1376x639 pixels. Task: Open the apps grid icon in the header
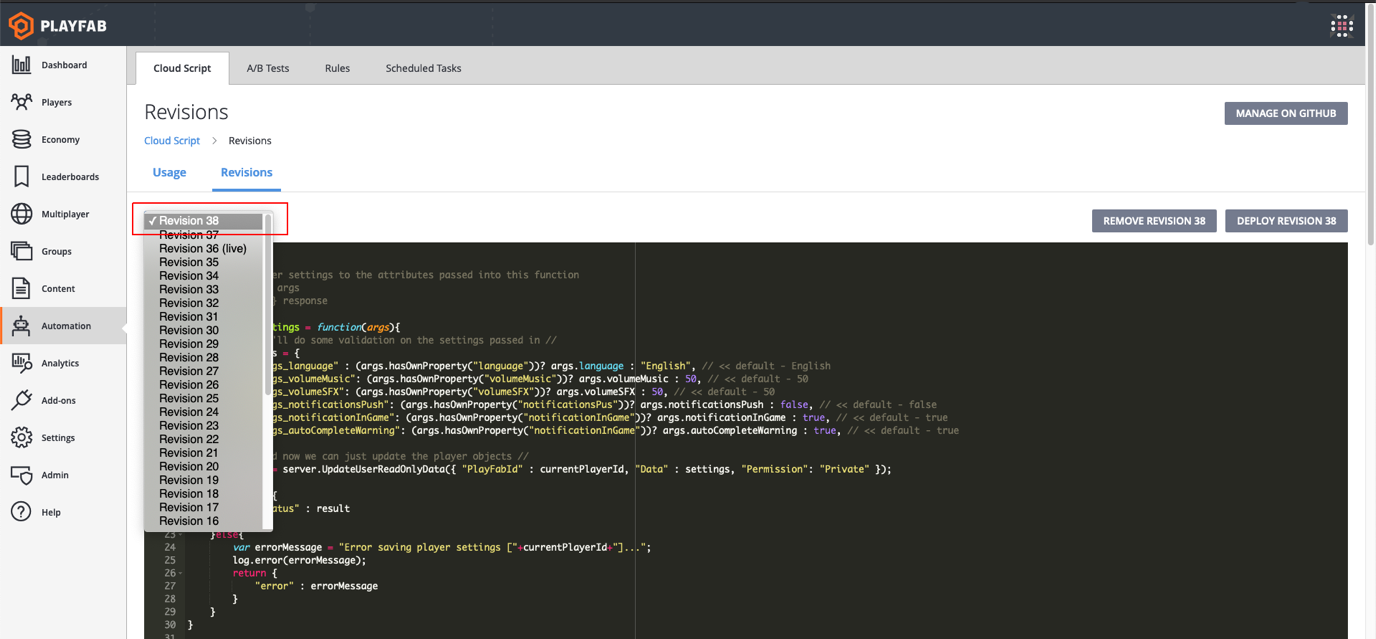tap(1342, 26)
